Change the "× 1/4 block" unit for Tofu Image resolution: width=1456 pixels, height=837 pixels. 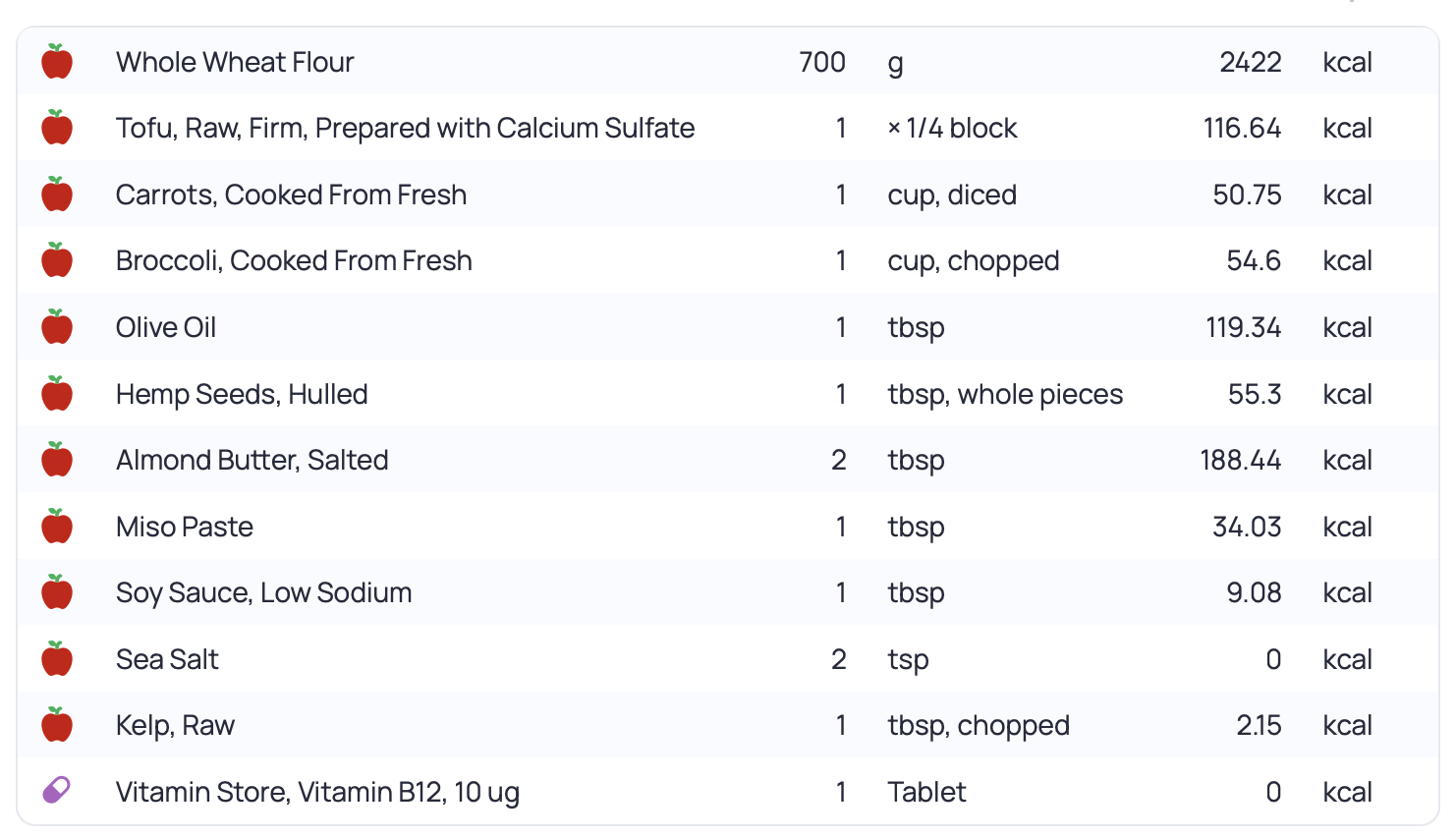pos(952,128)
